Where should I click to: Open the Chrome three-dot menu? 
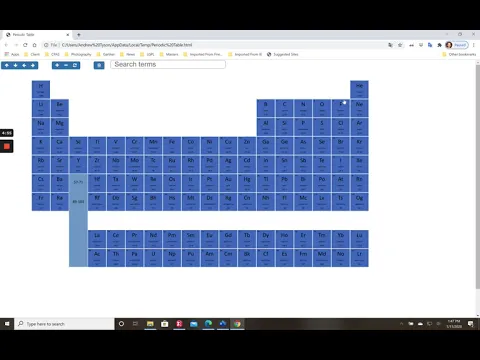pyautogui.click(x=473, y=45)
